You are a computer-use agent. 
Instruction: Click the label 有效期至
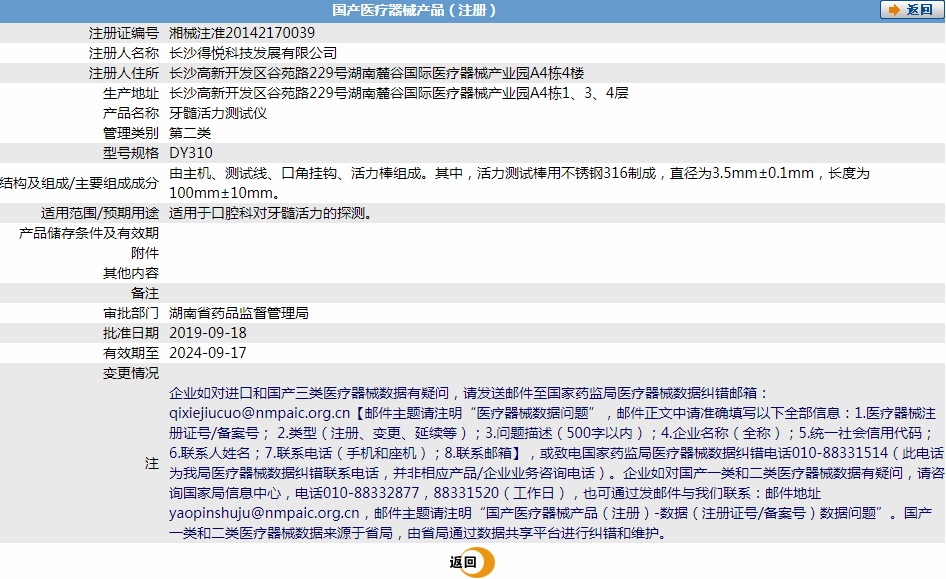click(131, 353)
